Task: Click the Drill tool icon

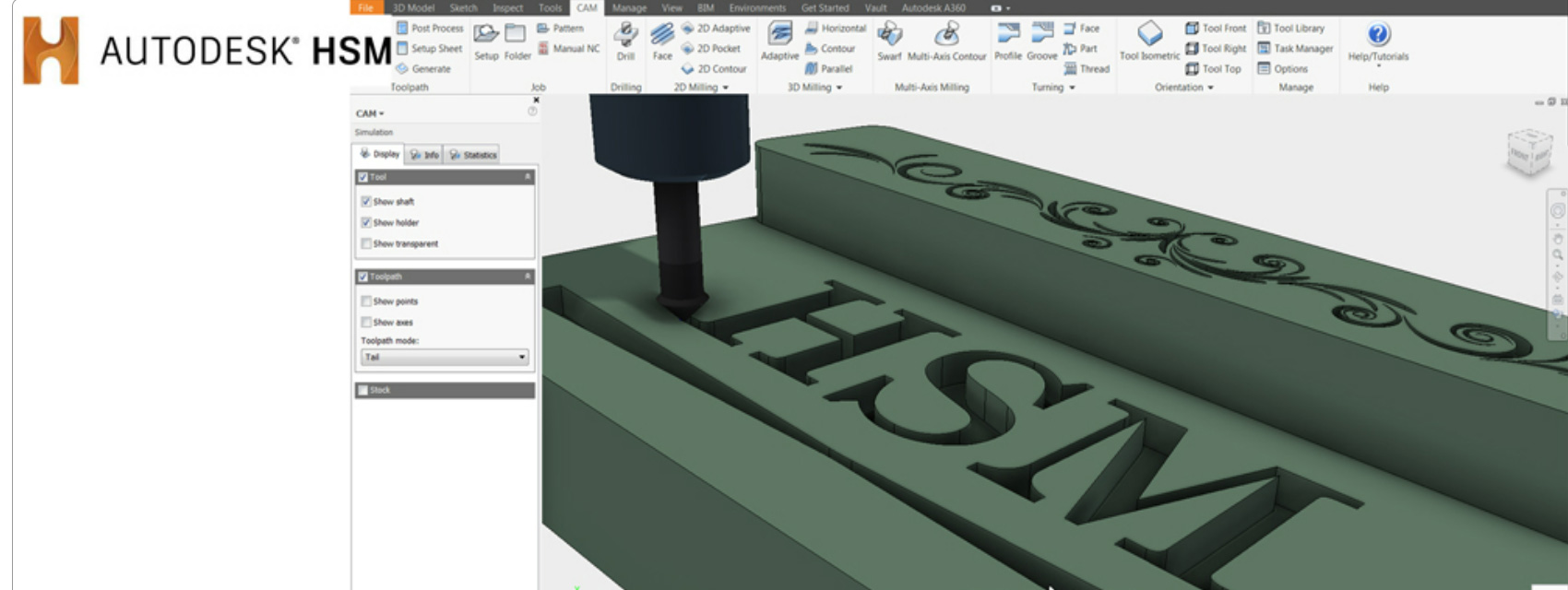Action: (625, 36)
